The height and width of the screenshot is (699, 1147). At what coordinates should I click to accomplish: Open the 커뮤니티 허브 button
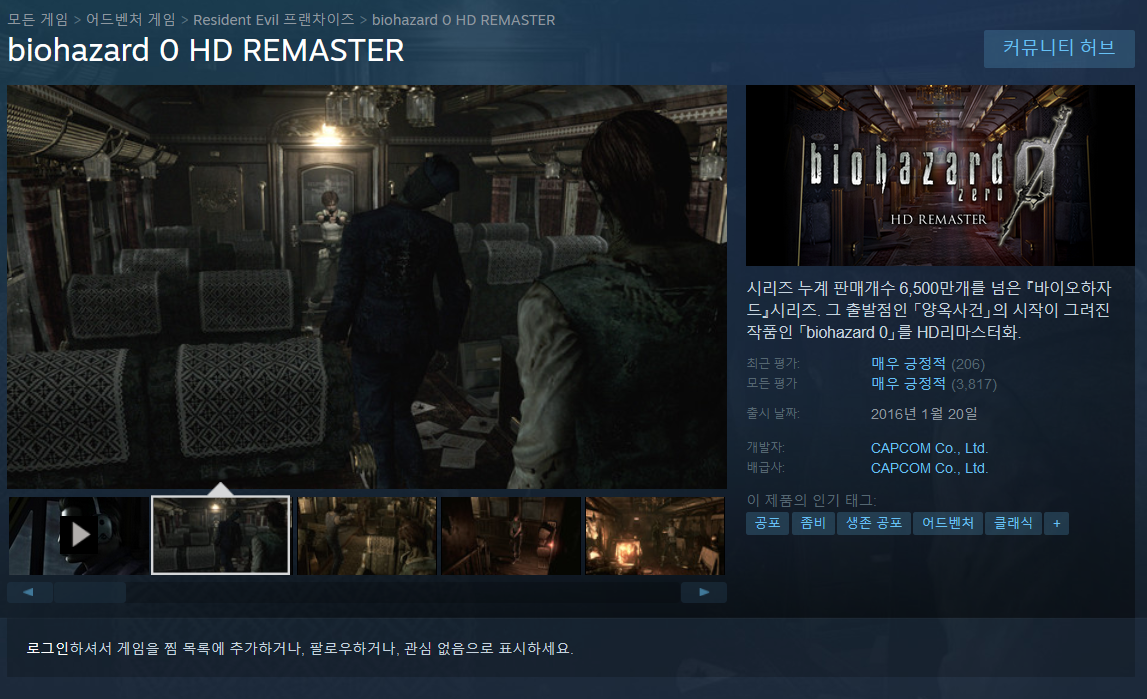coord(1058,48)
